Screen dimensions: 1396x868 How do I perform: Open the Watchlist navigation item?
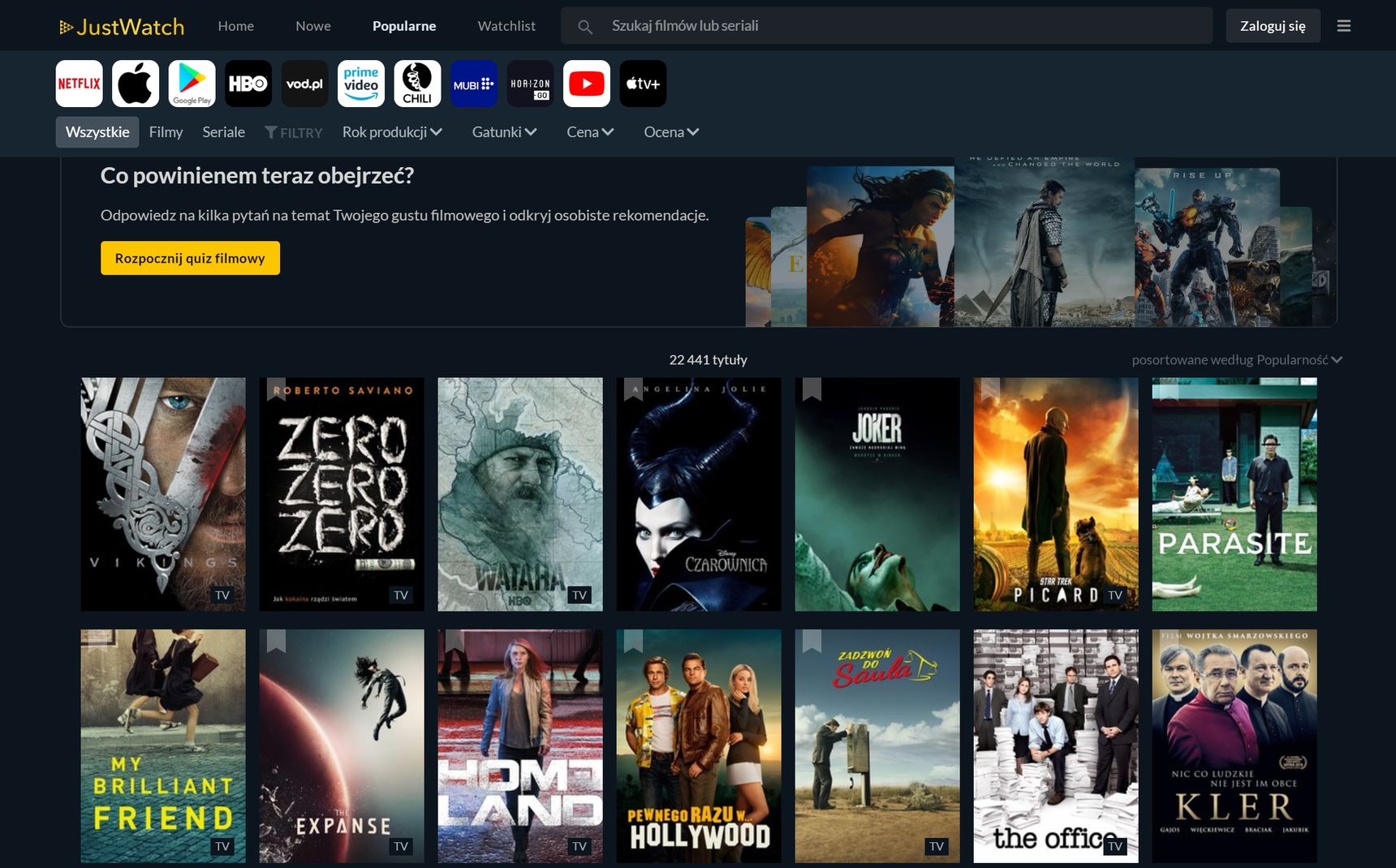point(506,26)
